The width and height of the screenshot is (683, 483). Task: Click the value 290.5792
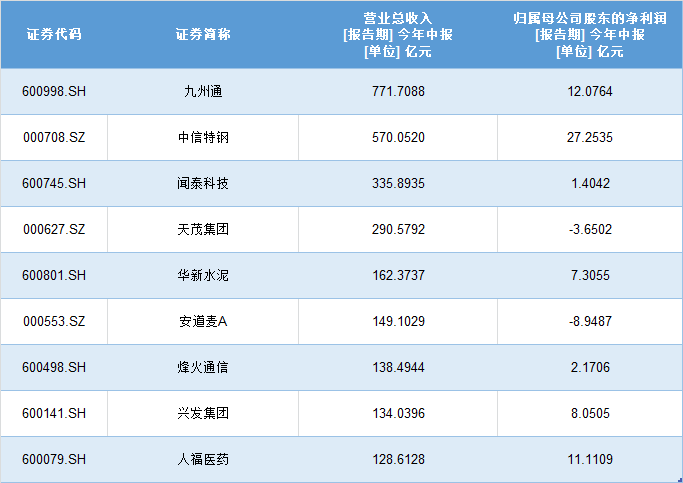pos(398,230)
